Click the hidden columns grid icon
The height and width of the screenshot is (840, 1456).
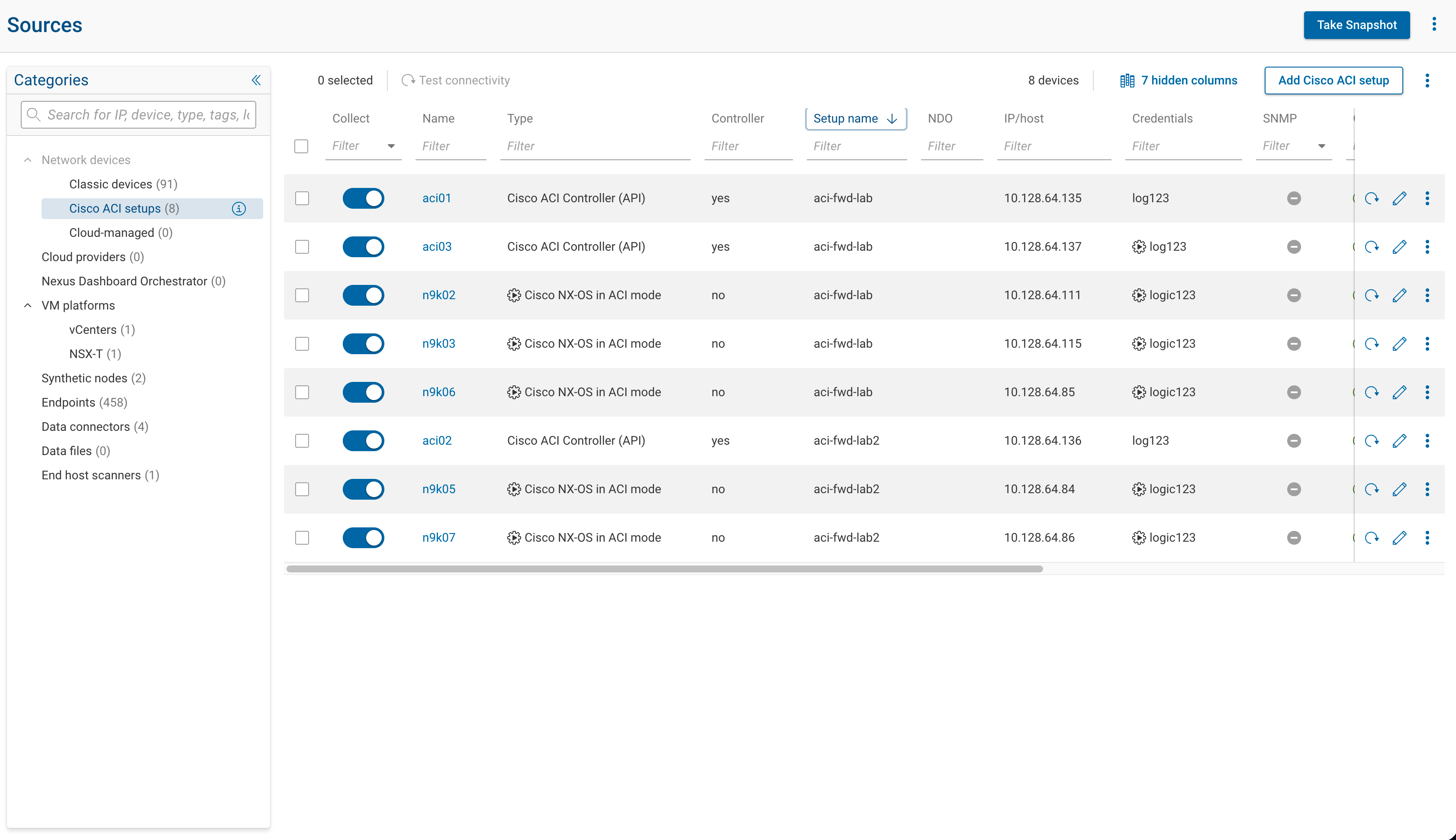1127,81
